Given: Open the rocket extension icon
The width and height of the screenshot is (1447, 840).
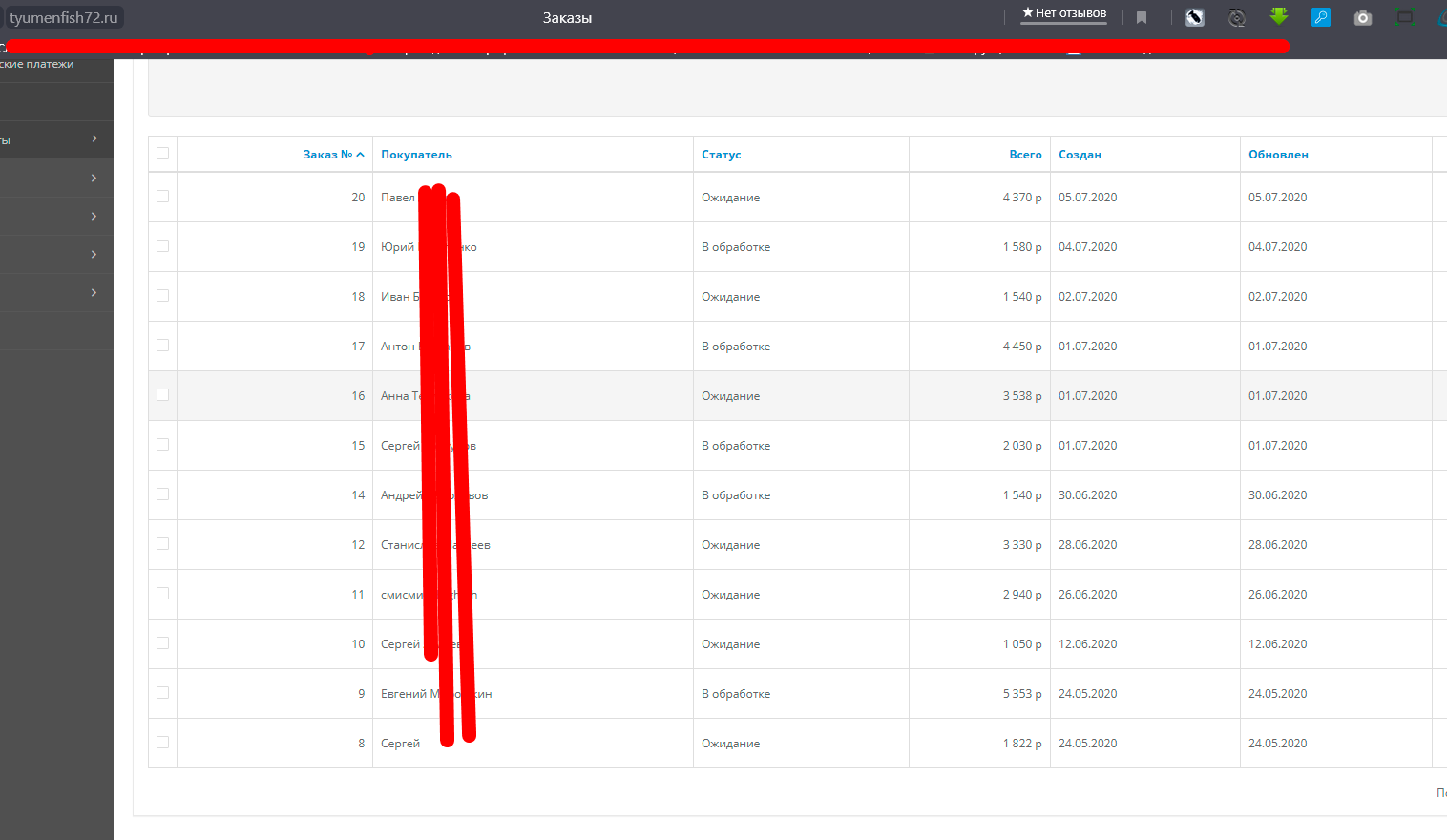Looking at the screenshot, I should click(x=1195, y=17).
